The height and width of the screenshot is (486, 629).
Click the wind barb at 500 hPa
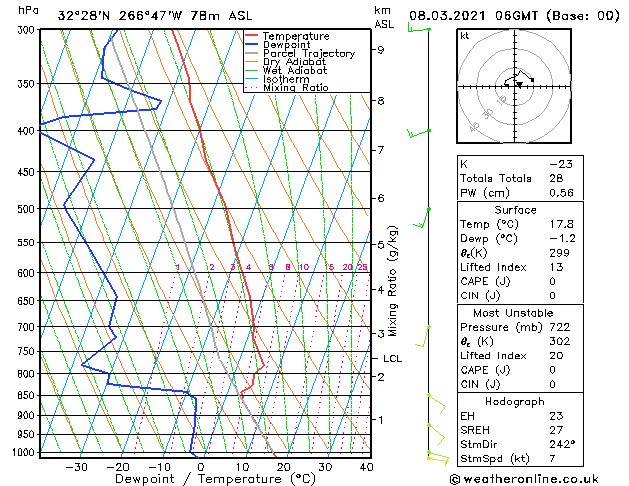pyautogui.click(x=422, y=218)
